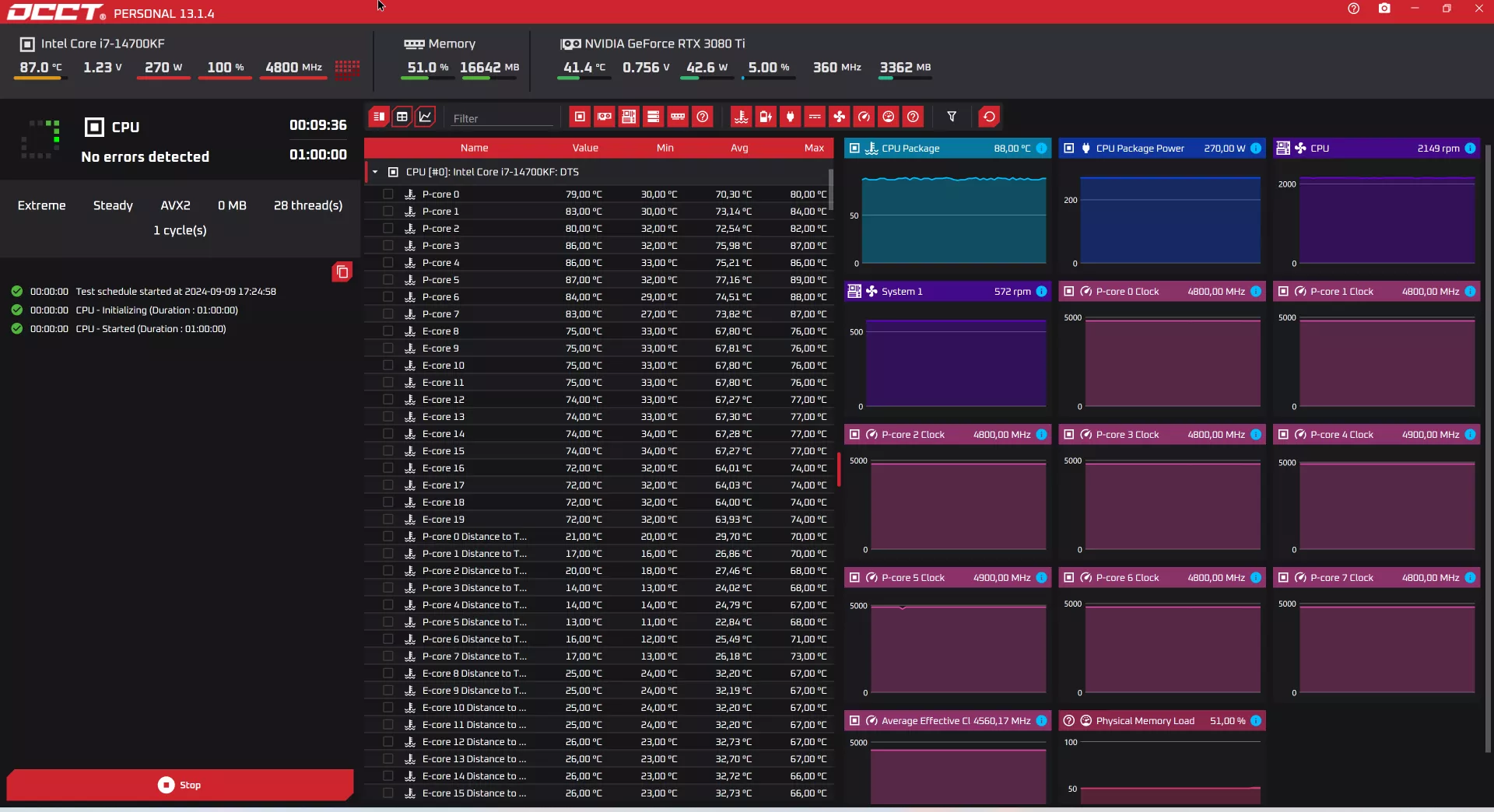Viewport: 1494px width, 812px height.
Task: Sort the table by the Max column
Action: (x=814, y=148)
